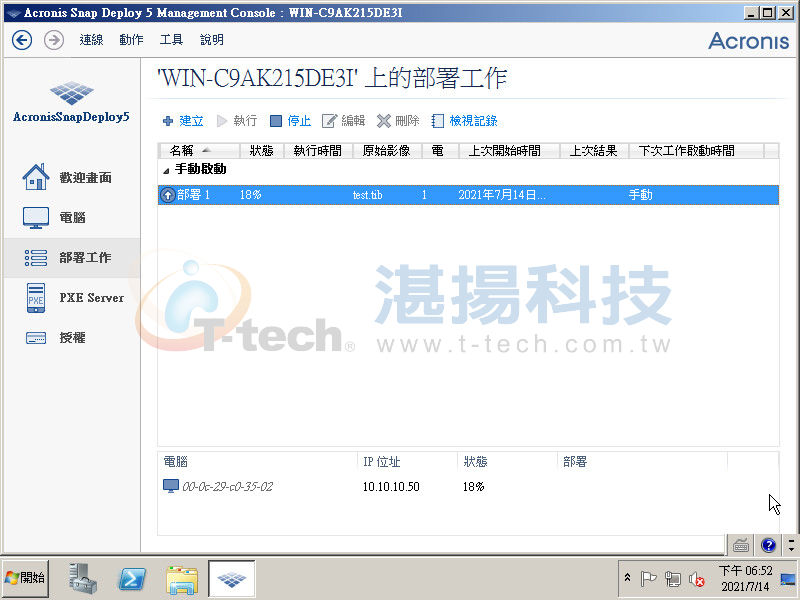This screenshot has height=600, width=800.
Task: Open the 歡迎畫面 home page
Action: [71, 178]
